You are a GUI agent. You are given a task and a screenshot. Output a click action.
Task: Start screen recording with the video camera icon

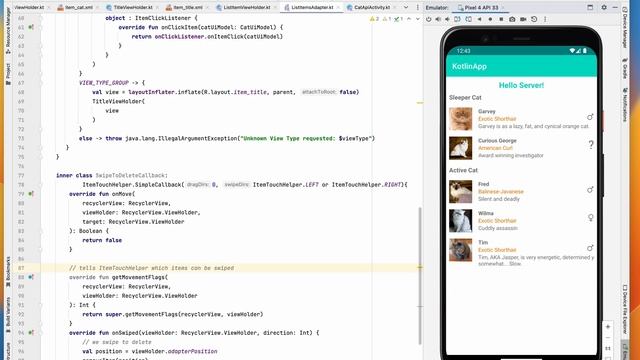tap(523, 19)
